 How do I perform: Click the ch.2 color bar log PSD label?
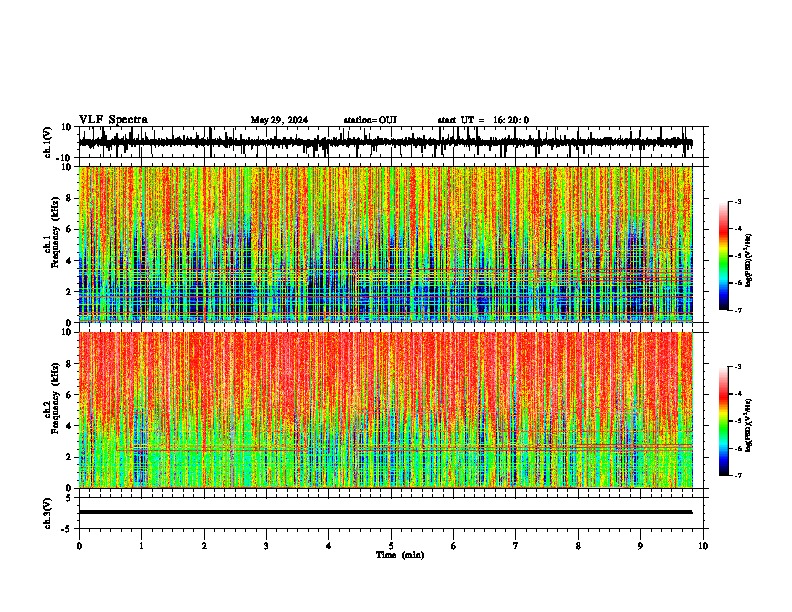click(x=748, y=426)
